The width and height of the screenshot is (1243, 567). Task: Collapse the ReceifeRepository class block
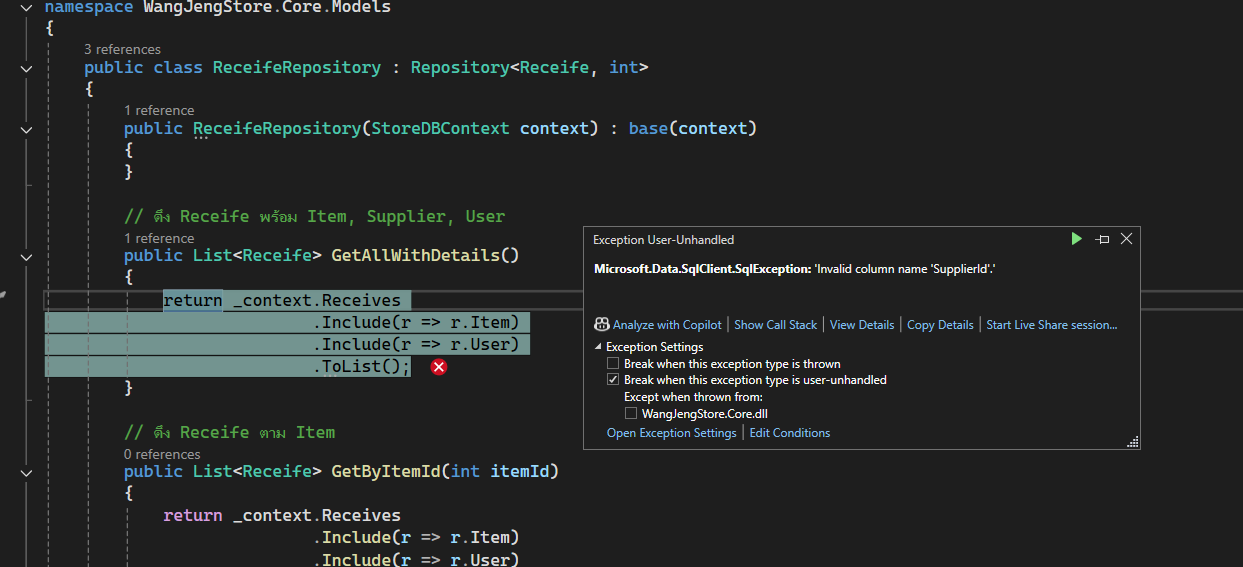click(27, 68)
